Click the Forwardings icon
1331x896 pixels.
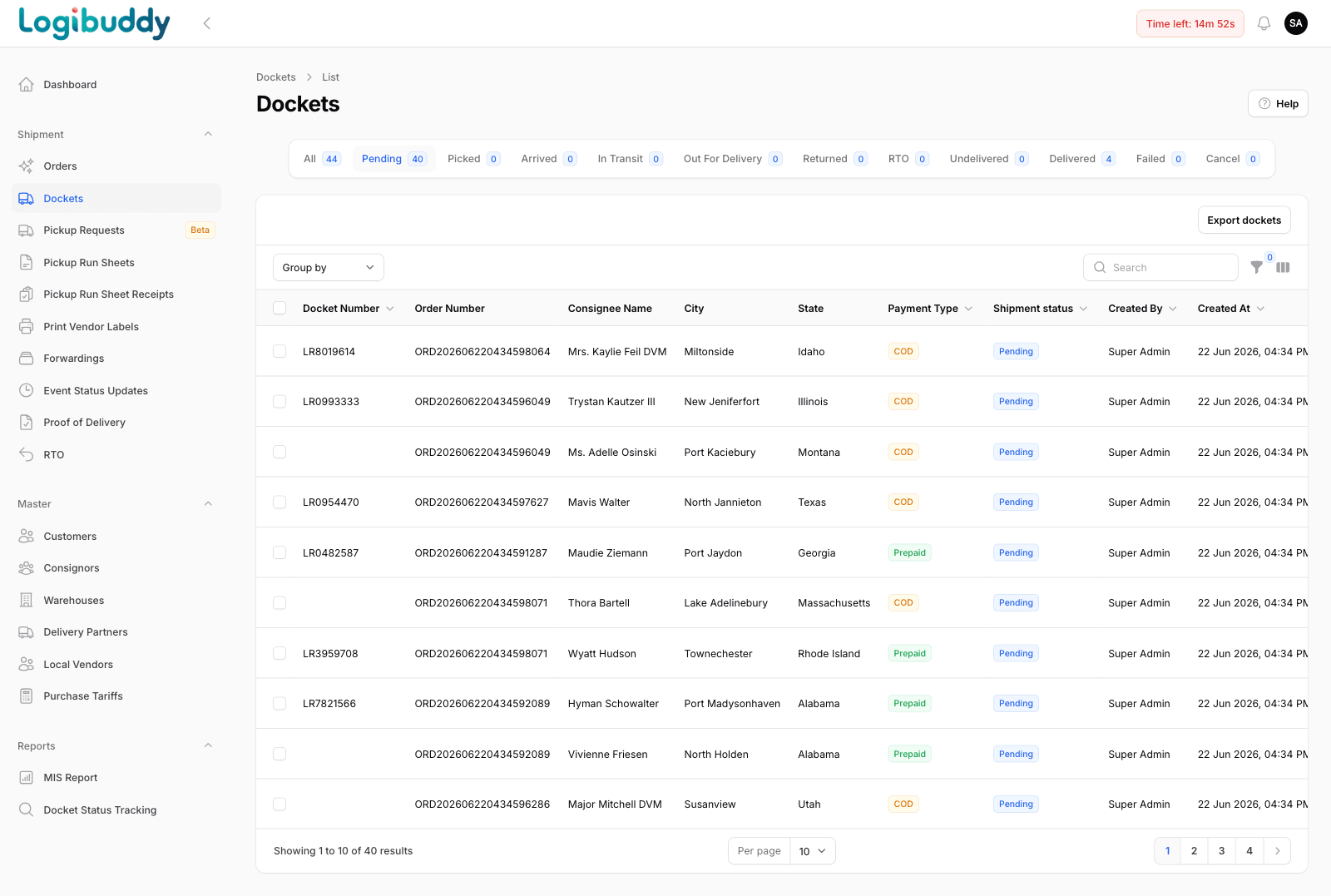[x=27, y=359]
